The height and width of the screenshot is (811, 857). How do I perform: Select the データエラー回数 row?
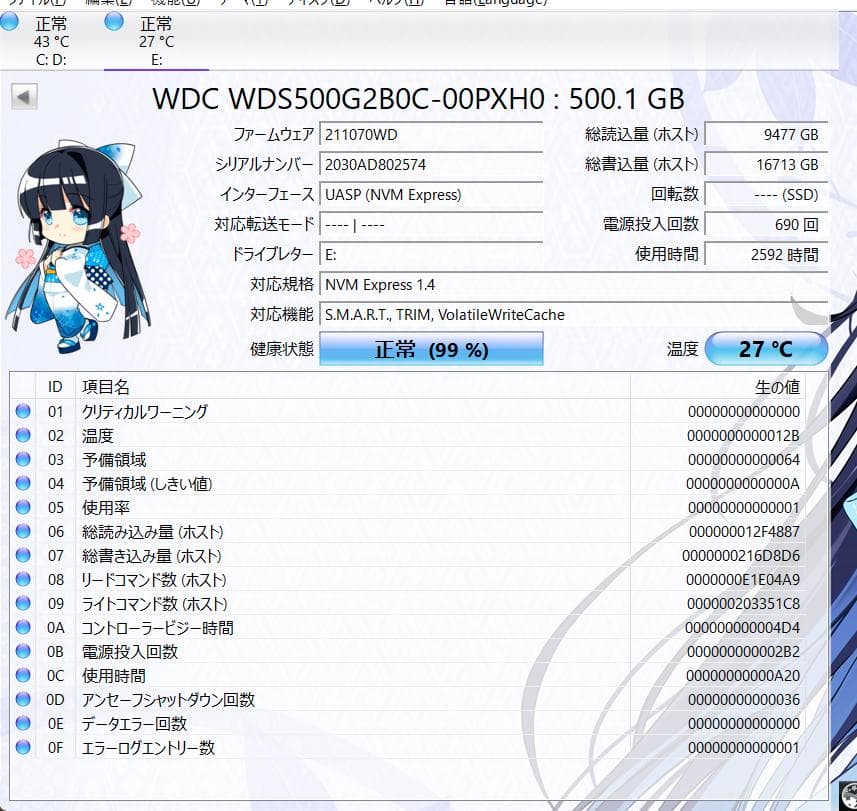pyautogui.click(x=407, y=724)
